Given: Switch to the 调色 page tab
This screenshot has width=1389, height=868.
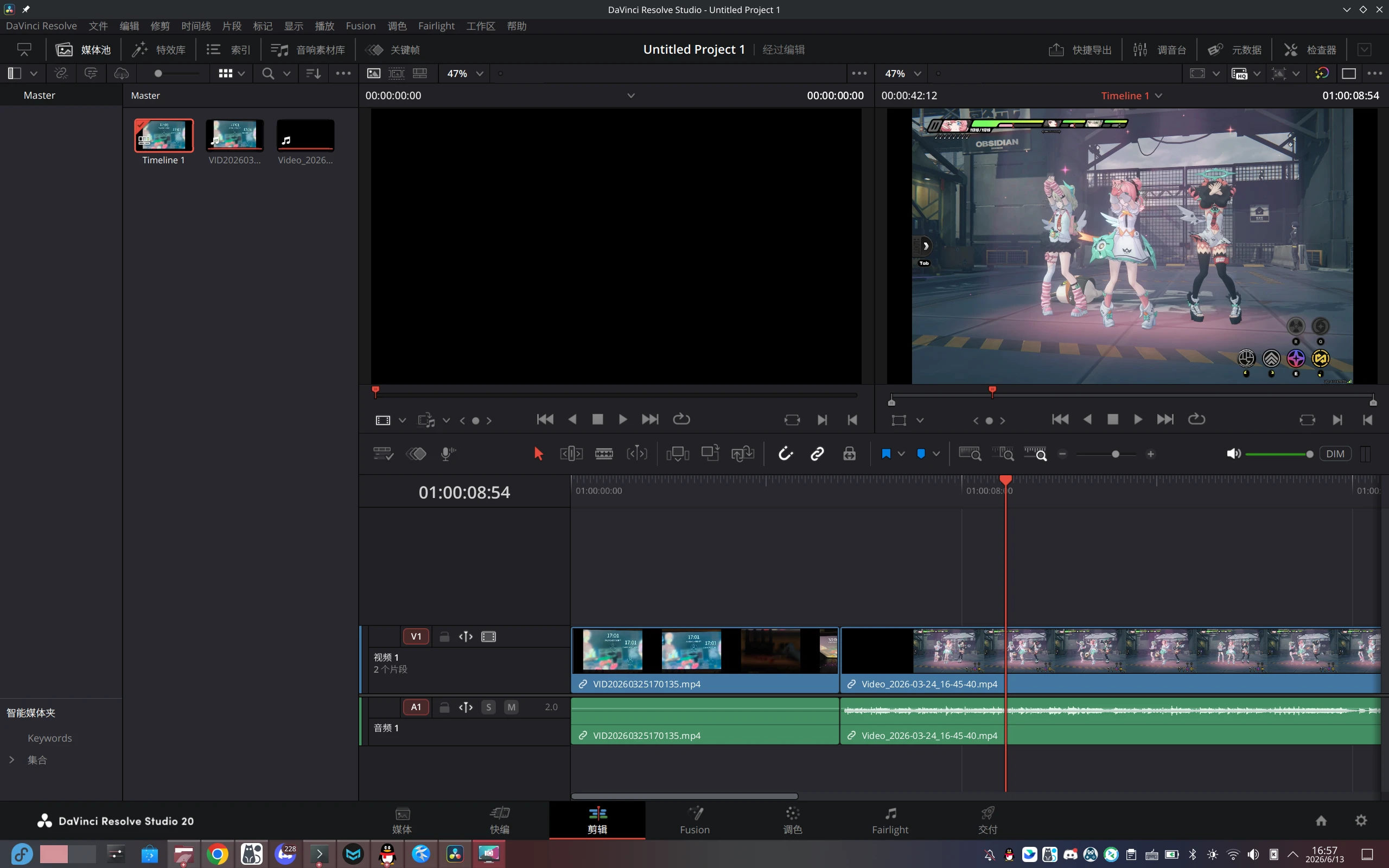Looking at the screenshot, I should pos(792,820).
